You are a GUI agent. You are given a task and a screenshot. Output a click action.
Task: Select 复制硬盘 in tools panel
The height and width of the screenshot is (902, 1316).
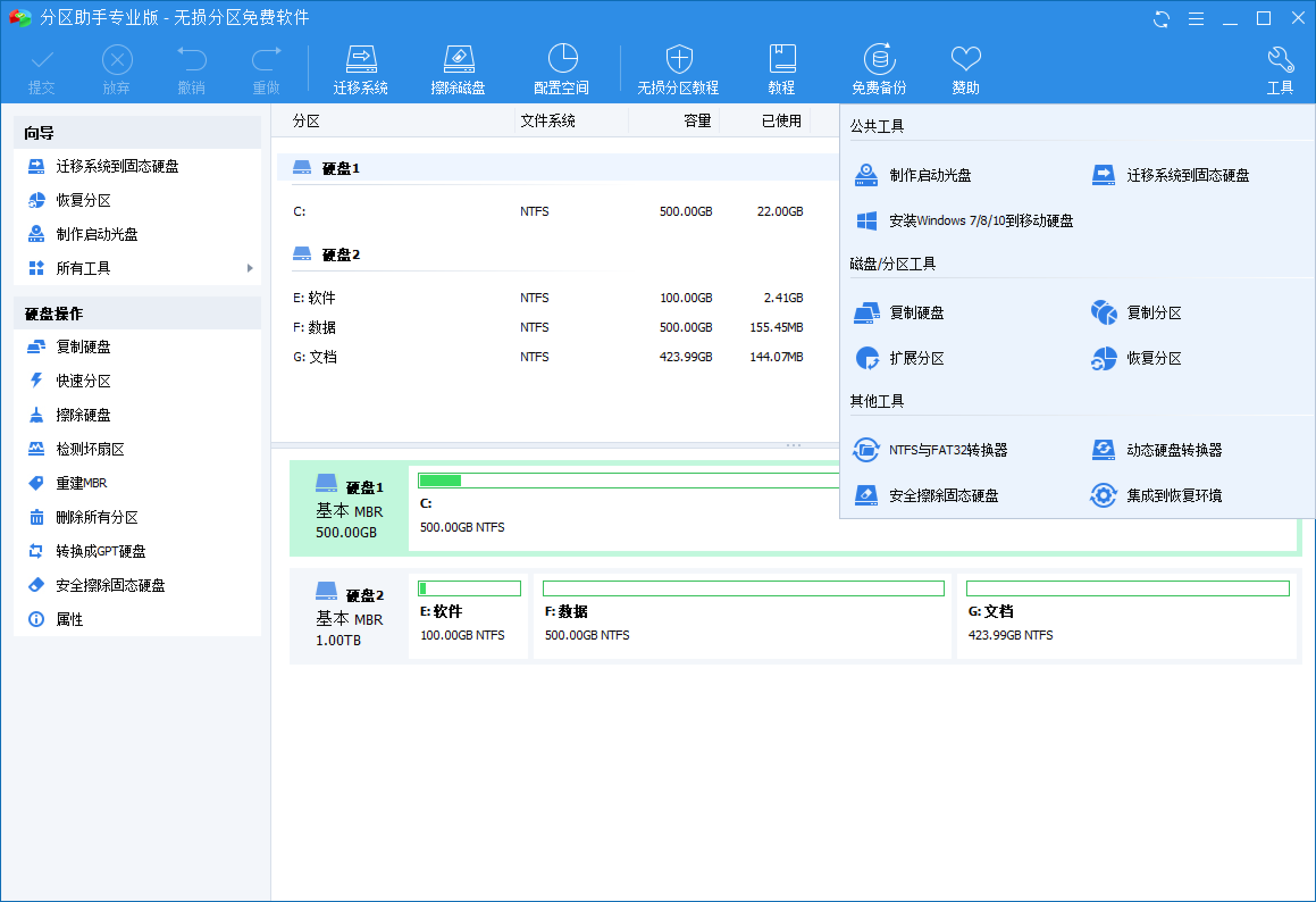[899, 312]
